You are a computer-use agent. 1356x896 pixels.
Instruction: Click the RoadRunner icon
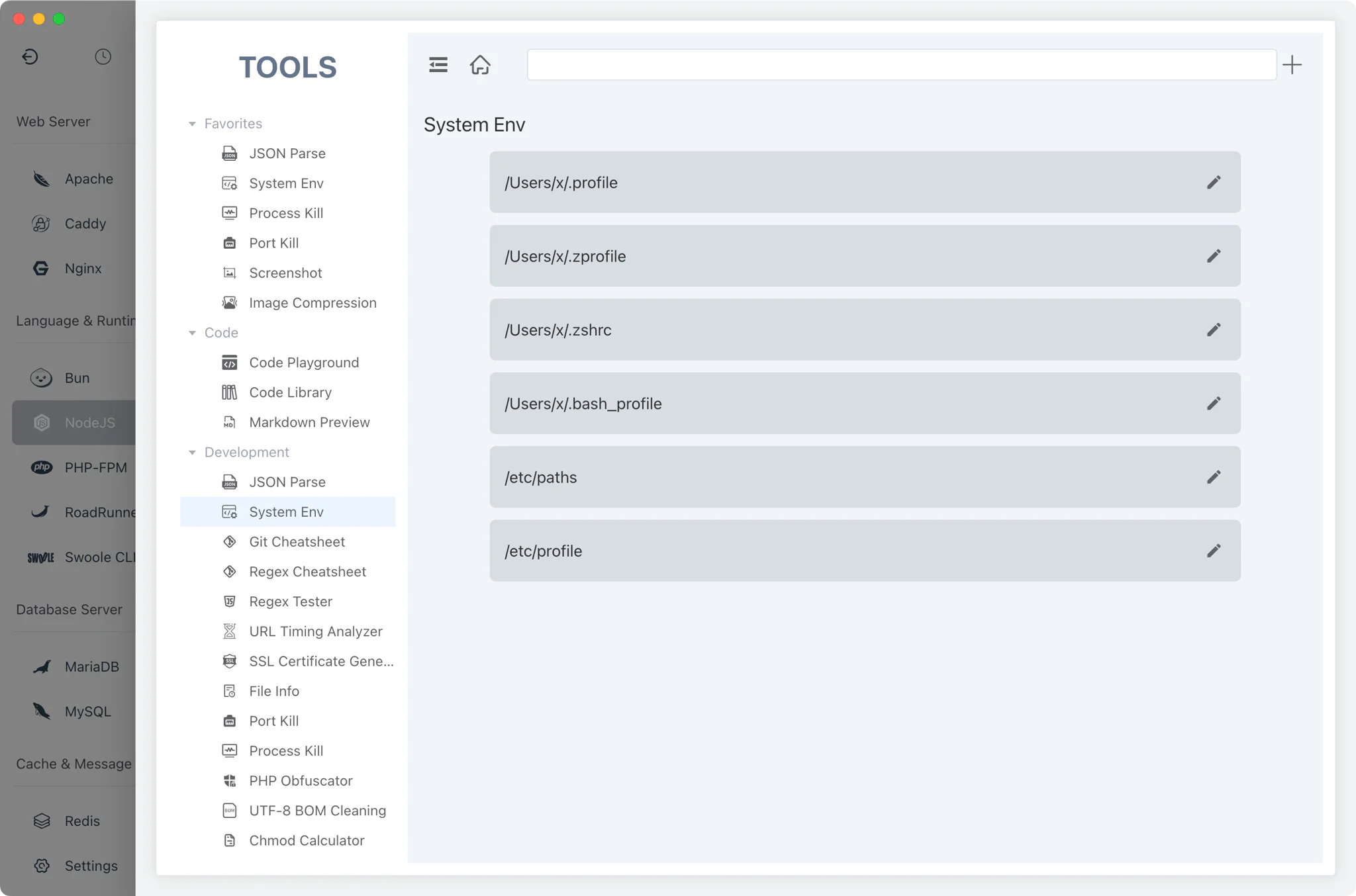click(x=41, y=512)
